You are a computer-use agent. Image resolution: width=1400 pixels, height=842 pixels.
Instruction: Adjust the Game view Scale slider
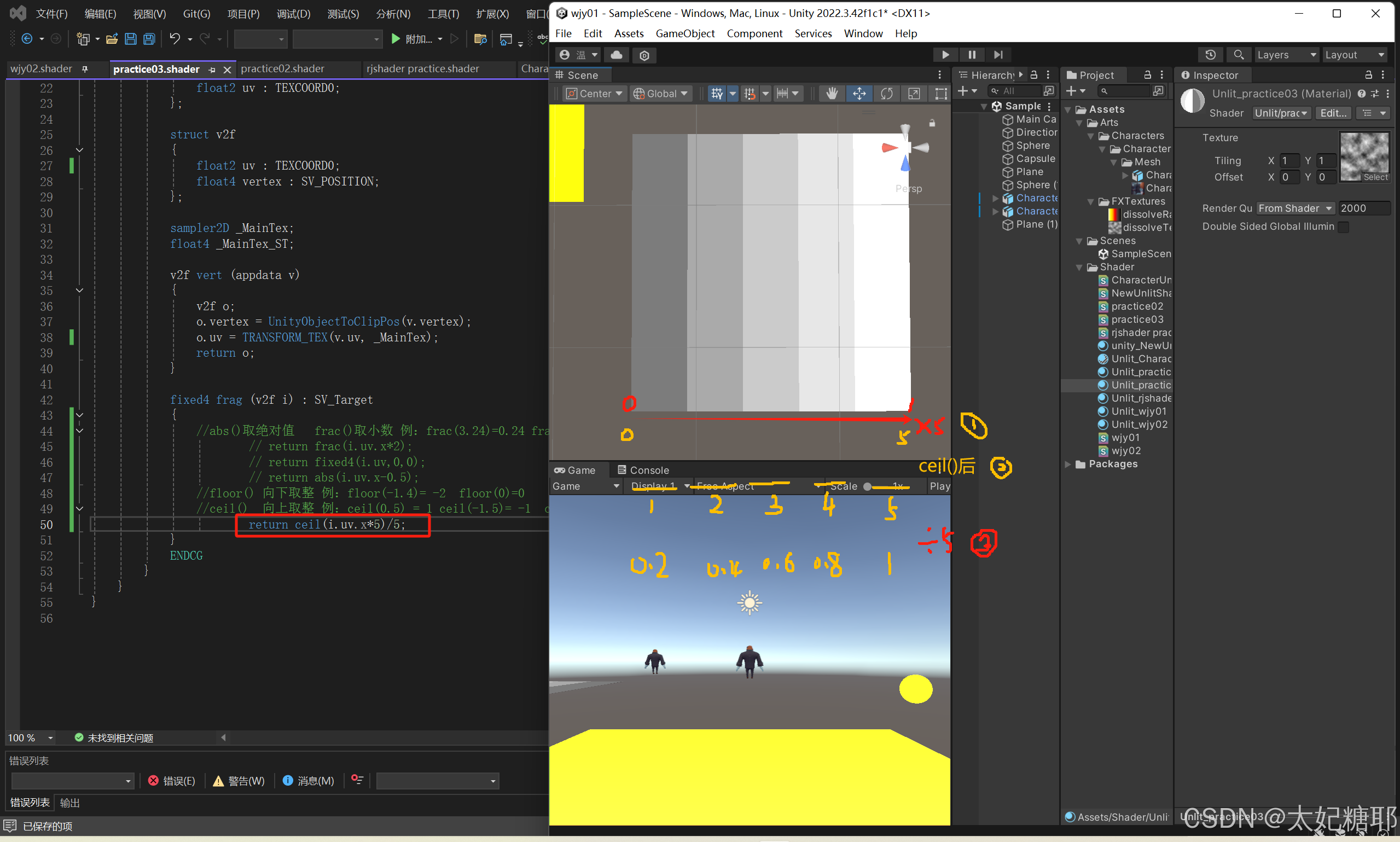(867, 486)
